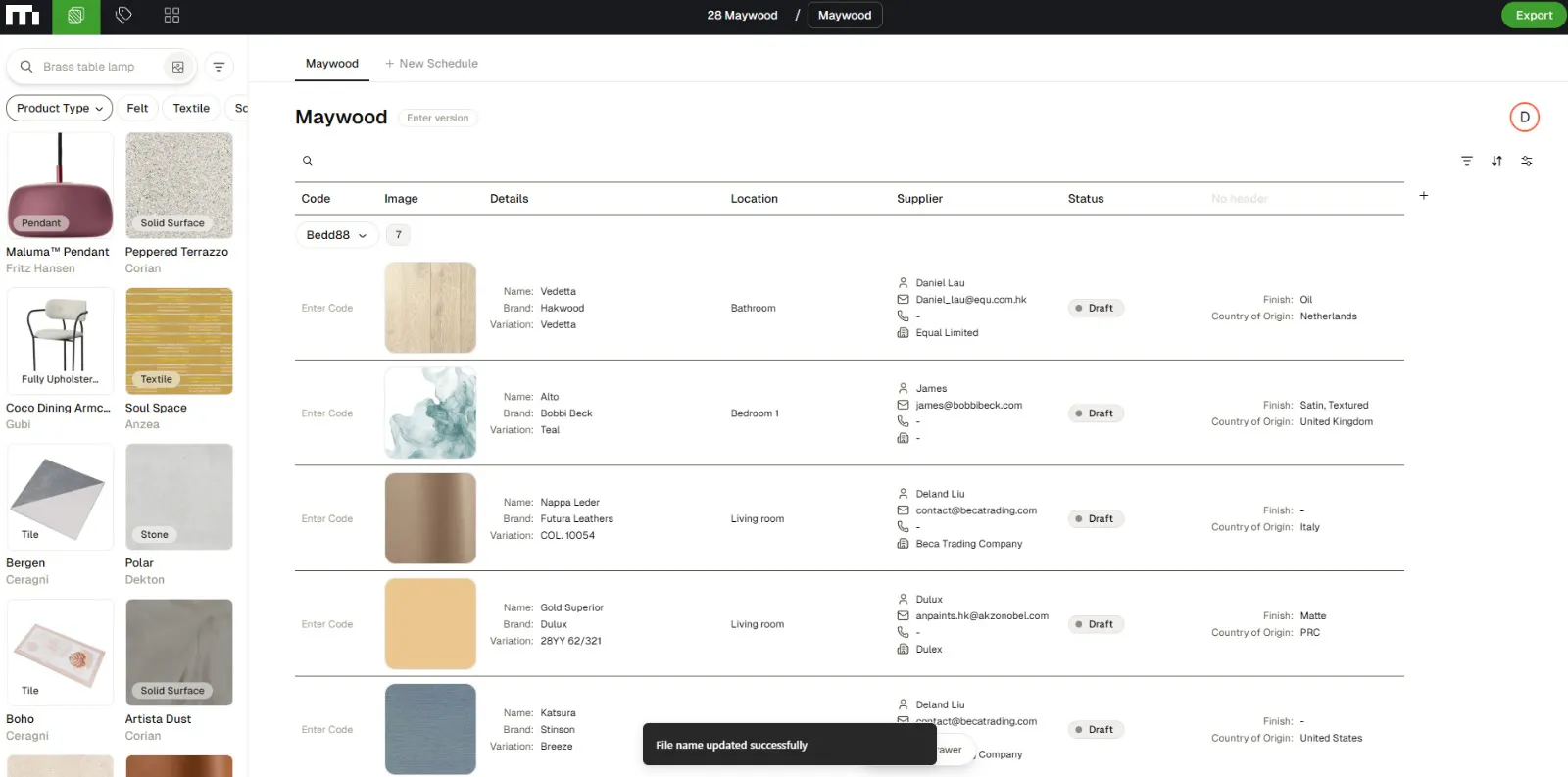
Task: Open the green materials library icon
Action: pyautogui.click(x=75, y=16)
